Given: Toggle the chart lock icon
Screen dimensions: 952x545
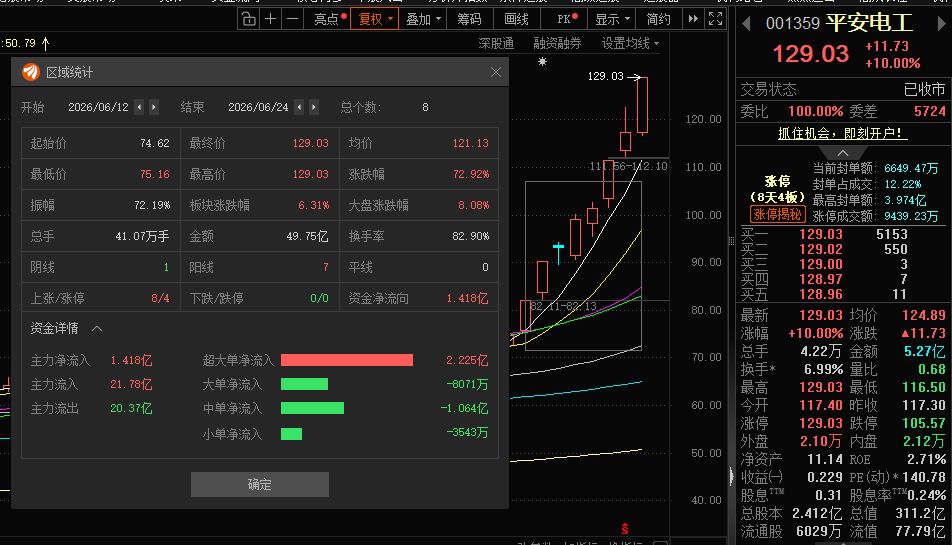Looking at the screenshot, I should tap(249, 19).
